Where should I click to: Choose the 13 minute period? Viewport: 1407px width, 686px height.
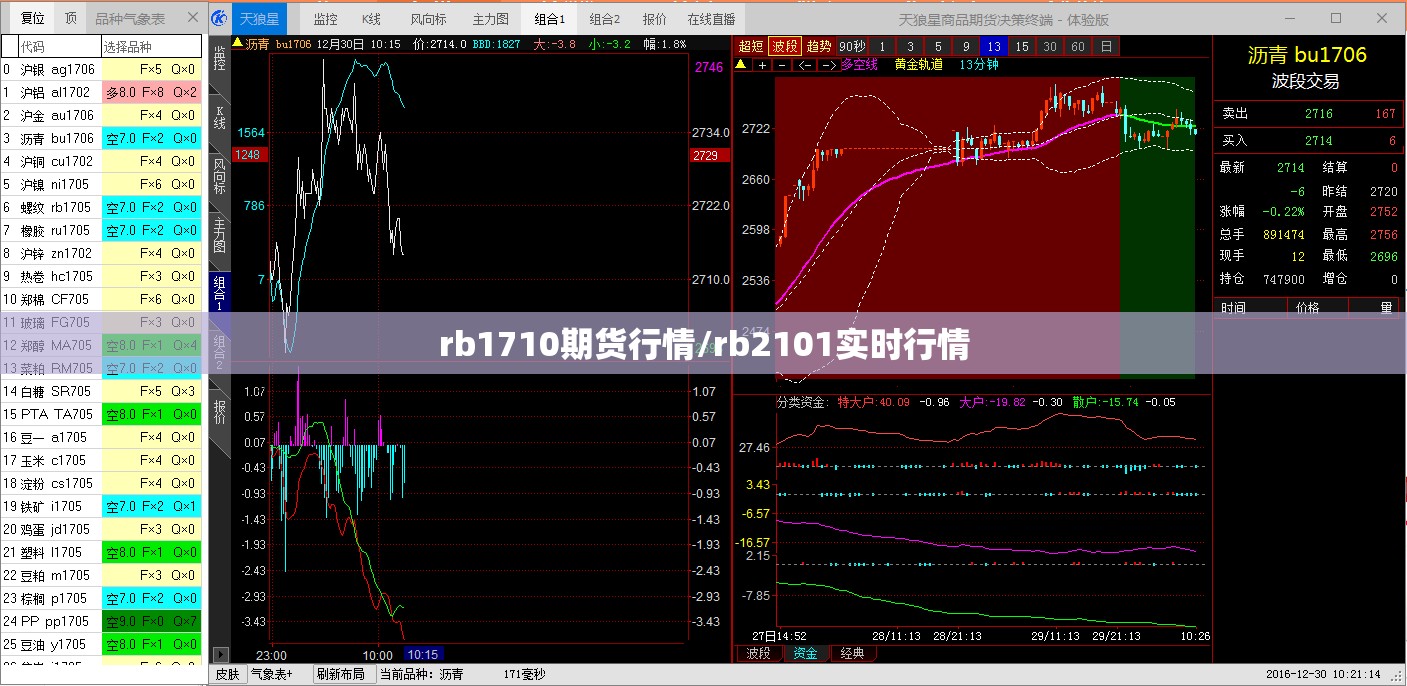993,46
